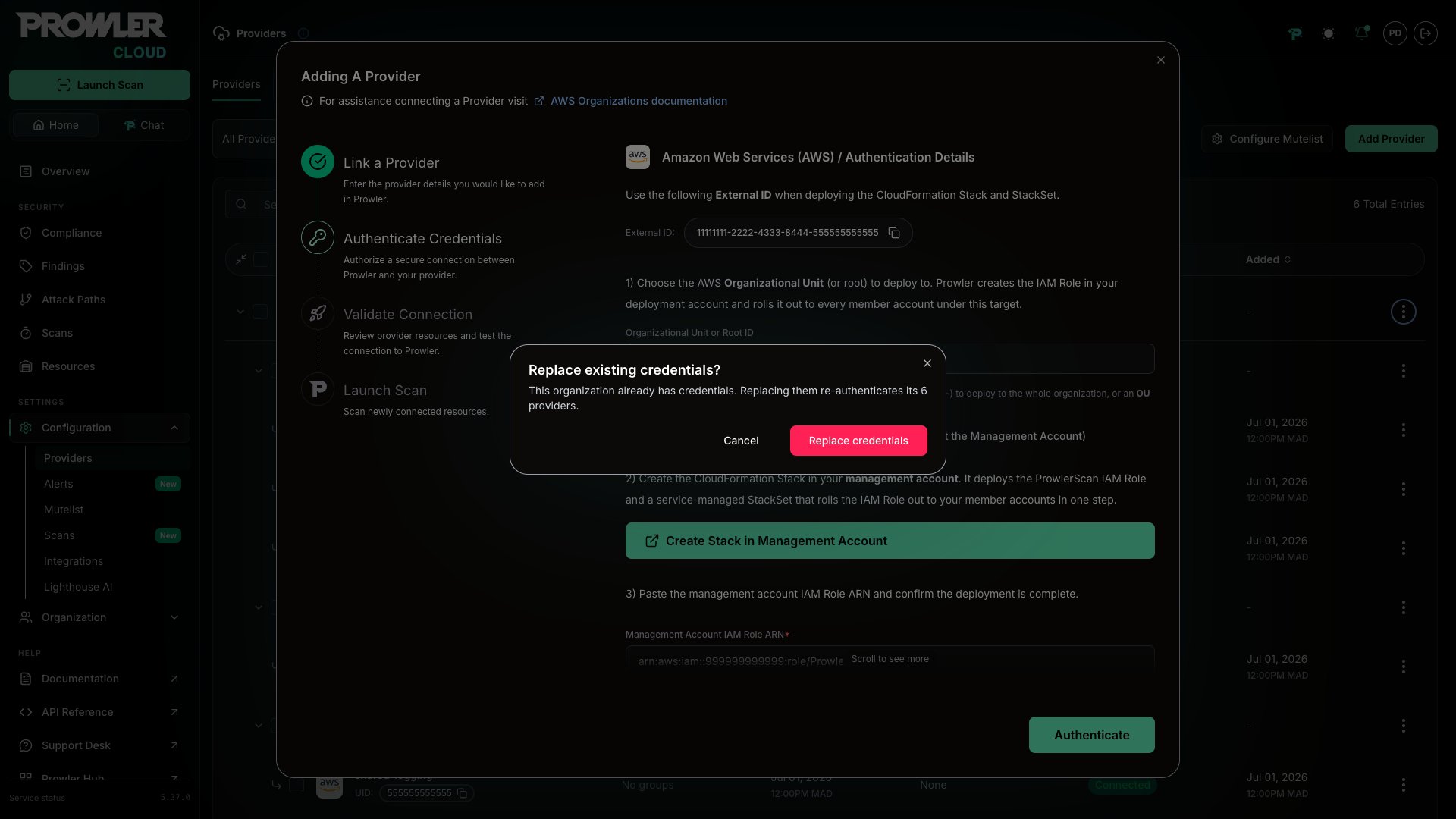
Task: Click Launch Scan in sidebar
Action: pyautogui.click(x=99, y=85)
